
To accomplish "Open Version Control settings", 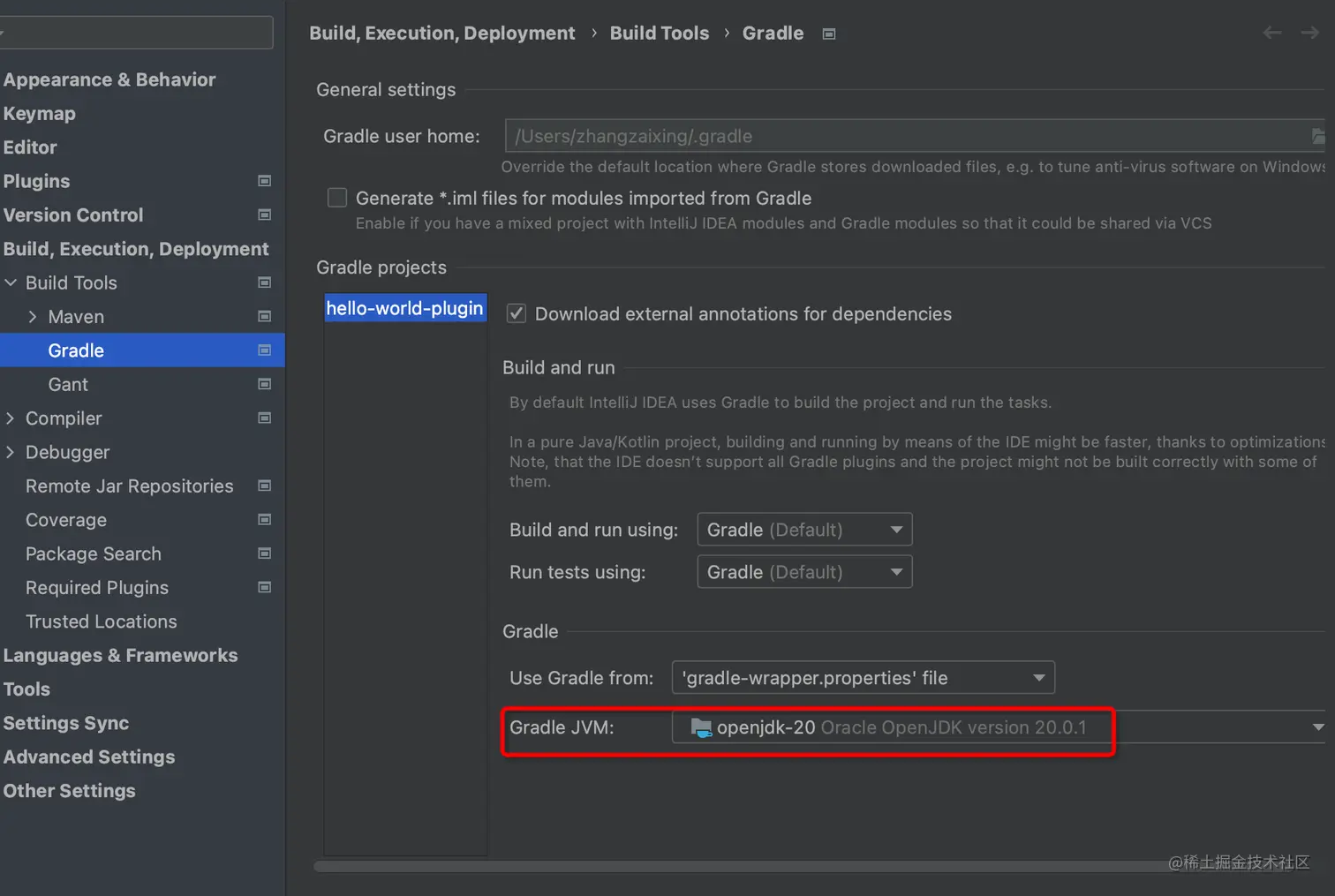I will tap(73, 215).
